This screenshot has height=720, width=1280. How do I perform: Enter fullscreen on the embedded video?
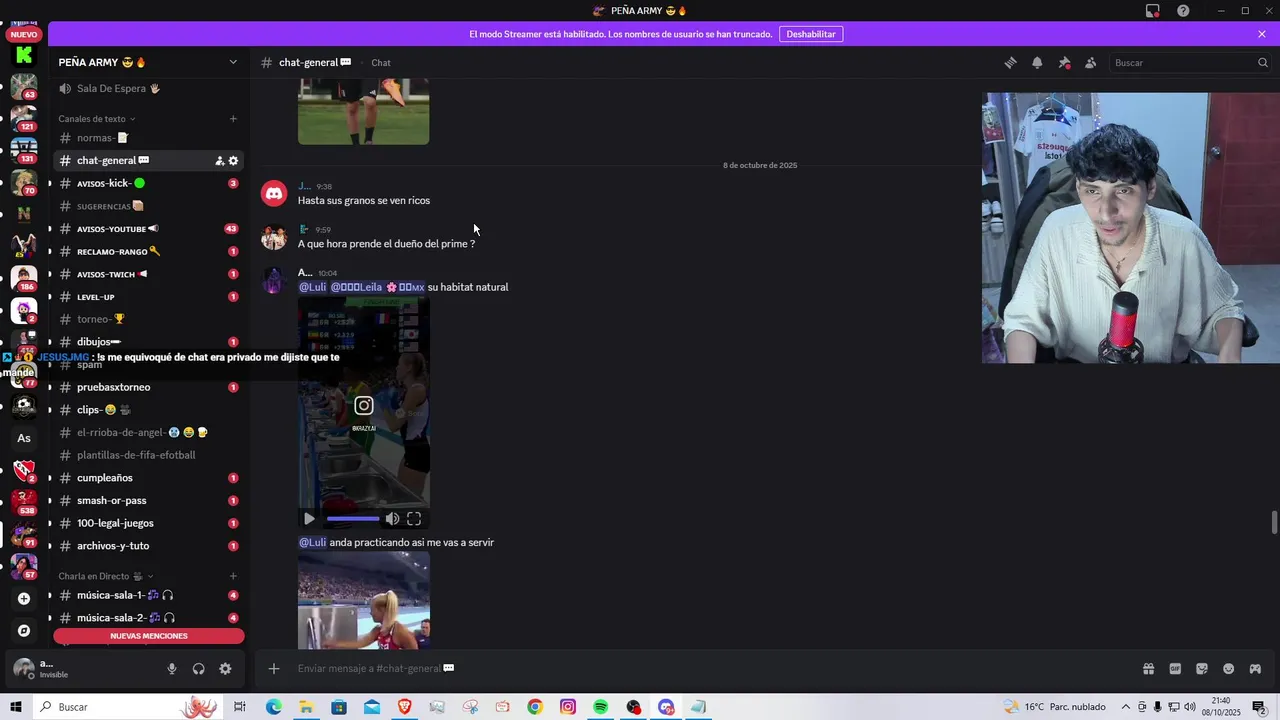(414, 519)
